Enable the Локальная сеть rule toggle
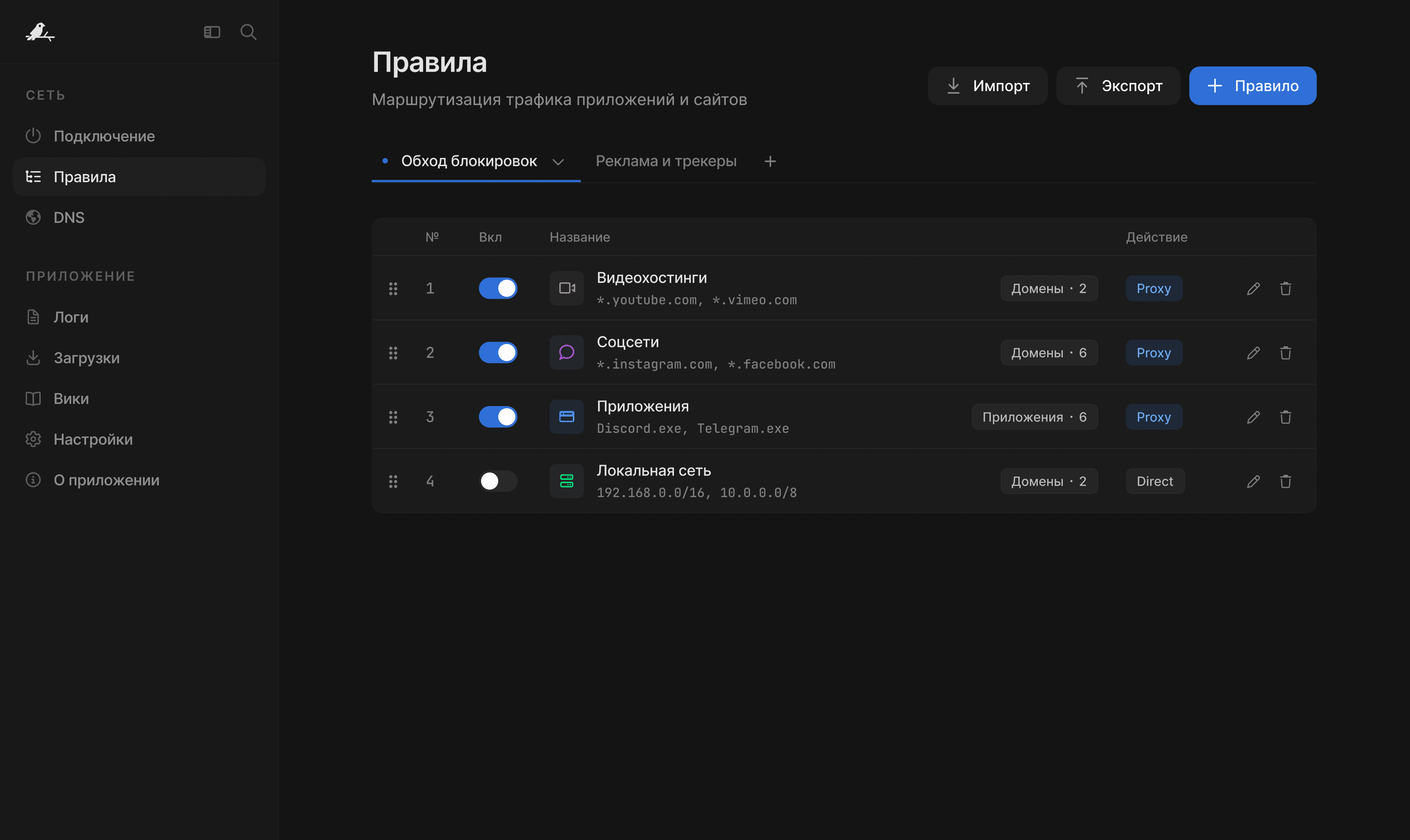 point(498,481)
